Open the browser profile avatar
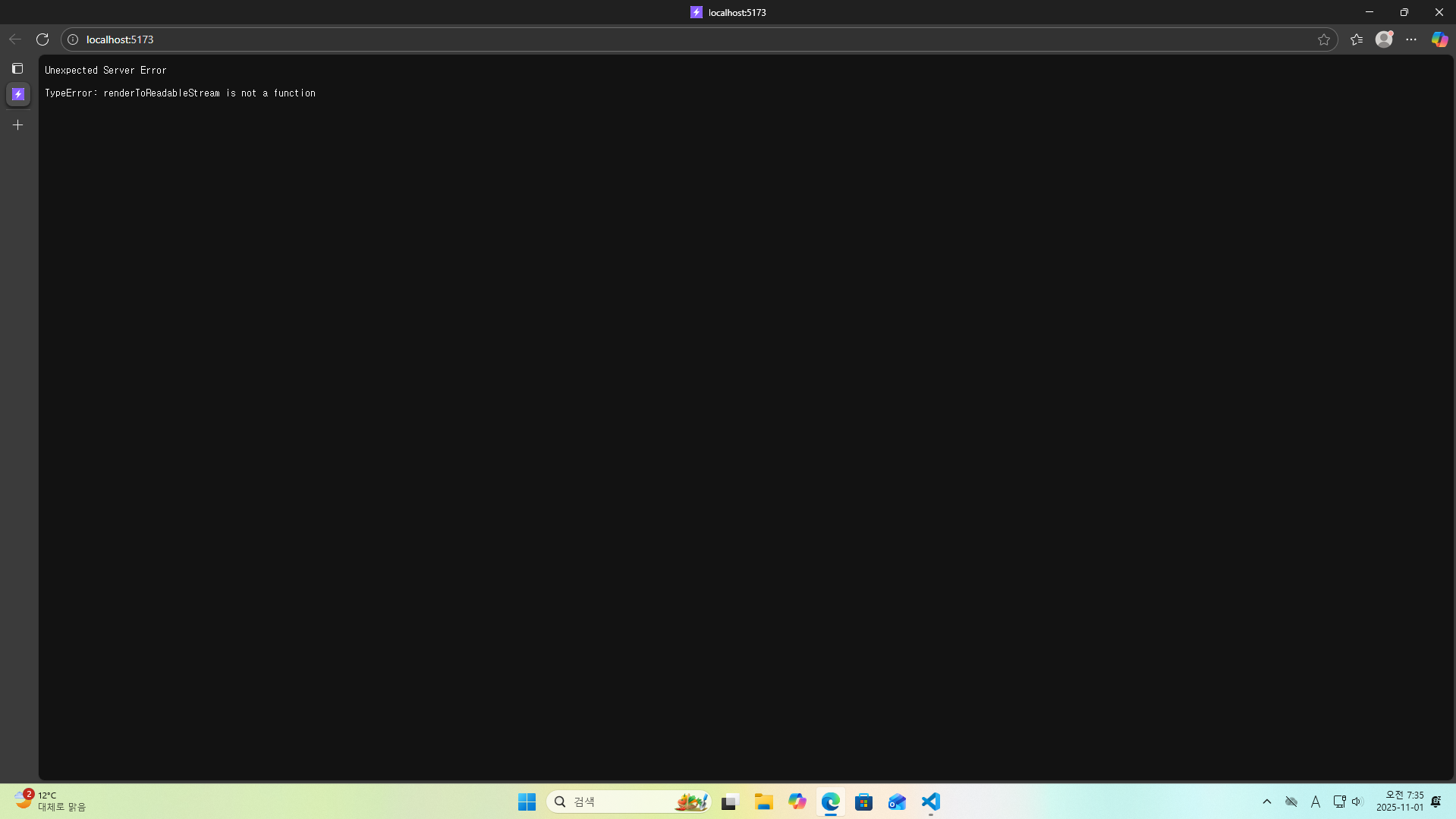 coord(1384,39)
